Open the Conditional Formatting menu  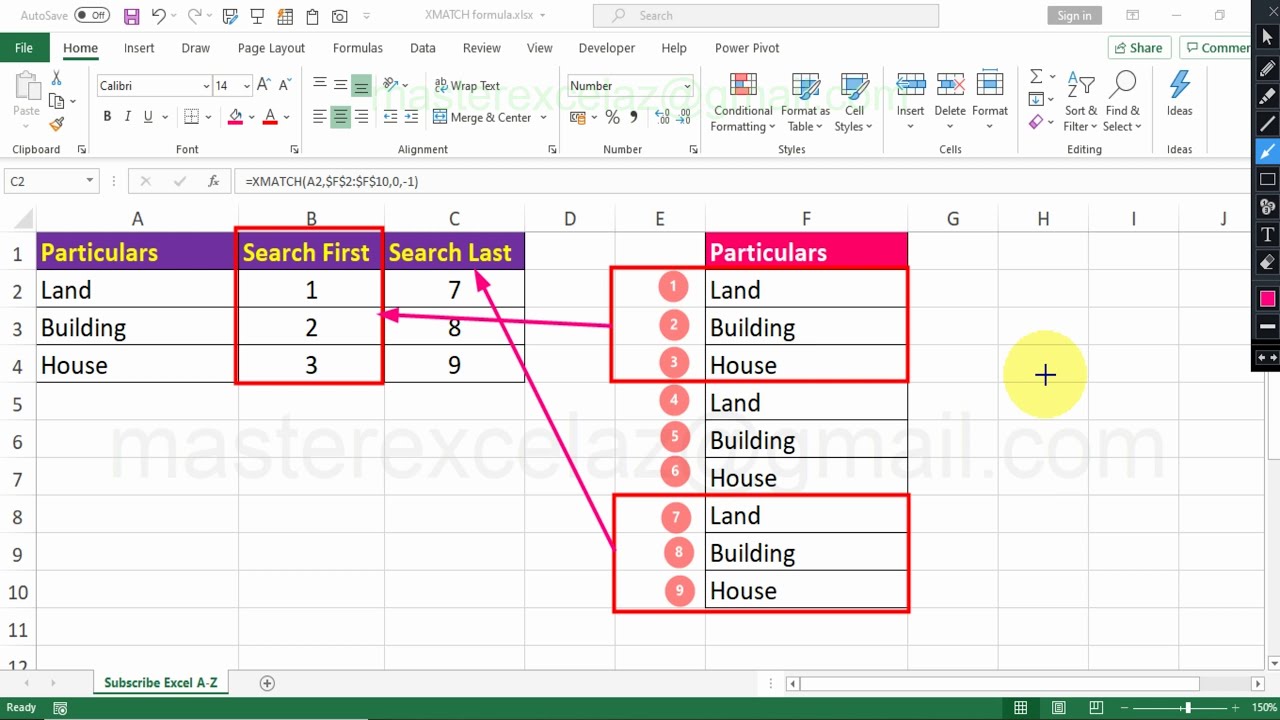click(x=742, y=102)
